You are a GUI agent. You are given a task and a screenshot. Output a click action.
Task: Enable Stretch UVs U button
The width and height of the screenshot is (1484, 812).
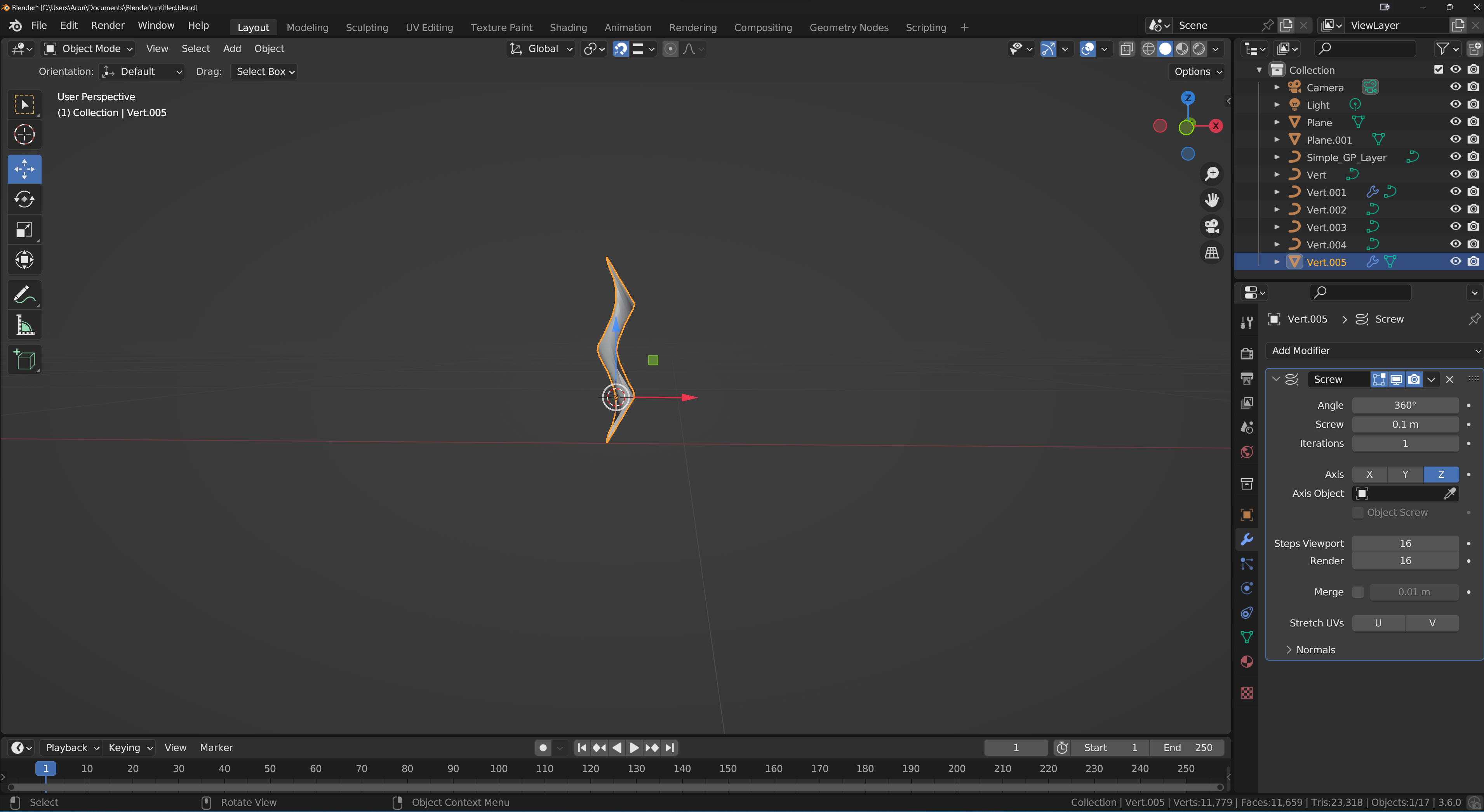click(x=1378, y=623)
